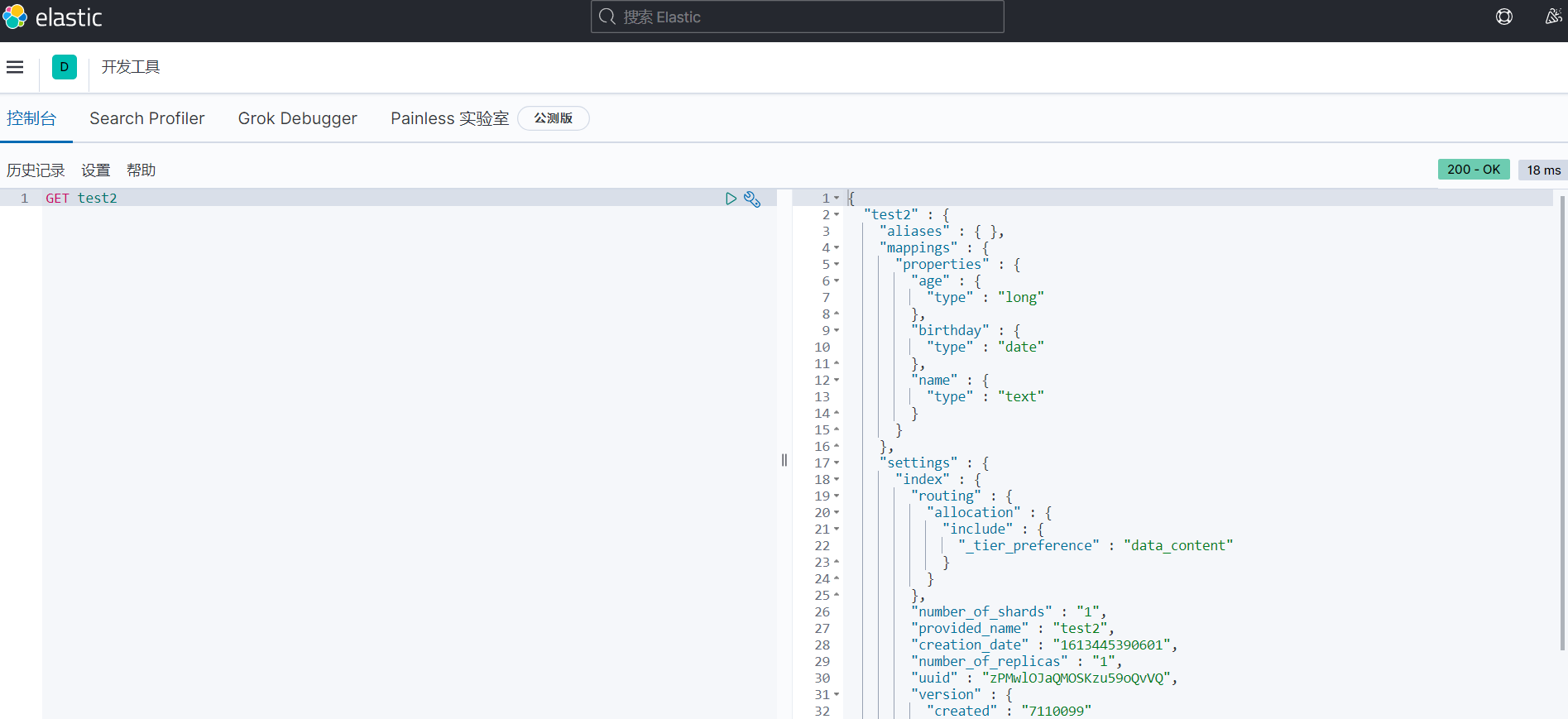This screenshot has height=719, width=1568.
Task: Click the GET test2 request line
Action: [x=81, y=199]
